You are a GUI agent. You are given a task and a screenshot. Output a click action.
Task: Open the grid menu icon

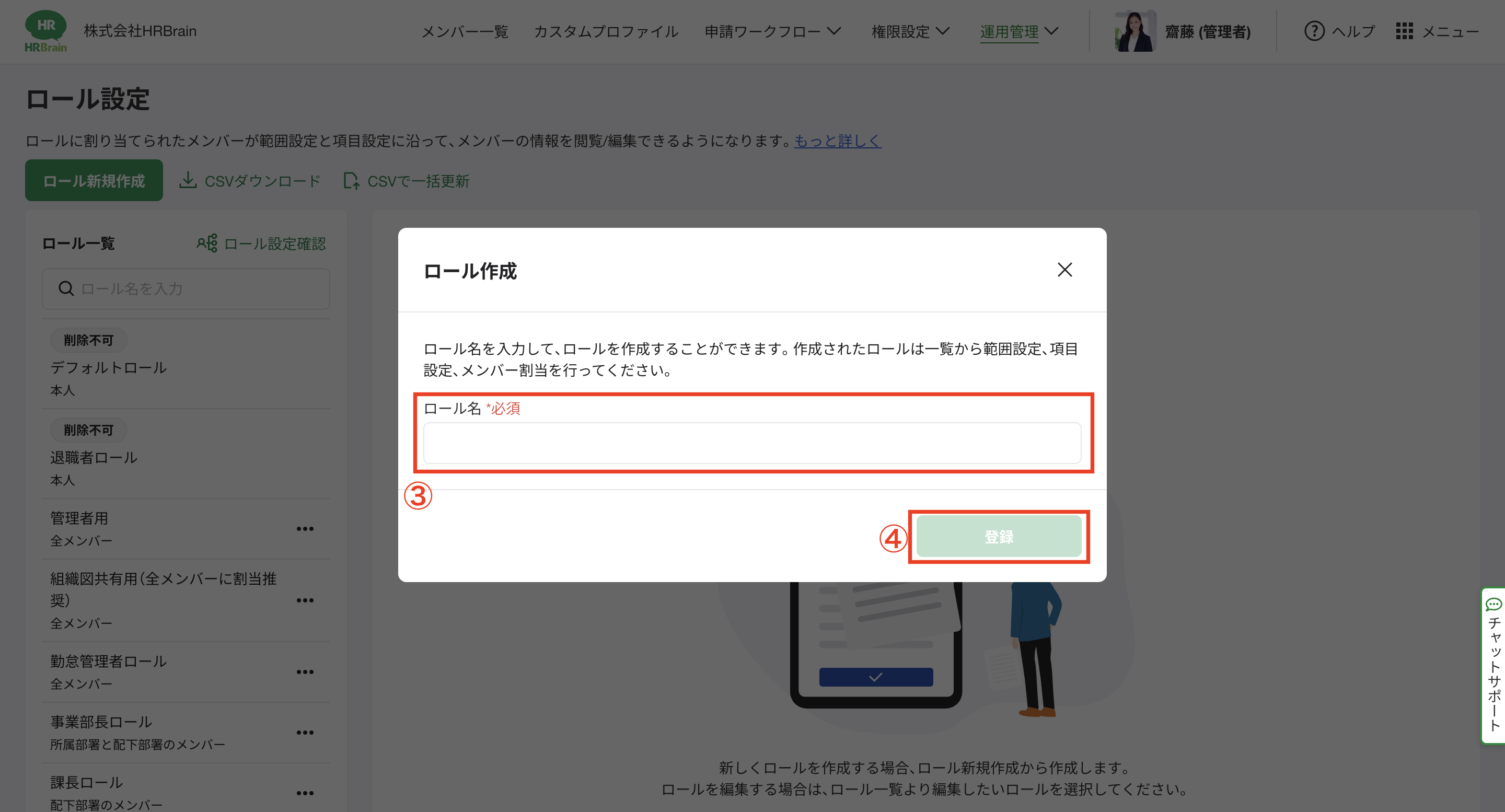[x=1404, y=31]
